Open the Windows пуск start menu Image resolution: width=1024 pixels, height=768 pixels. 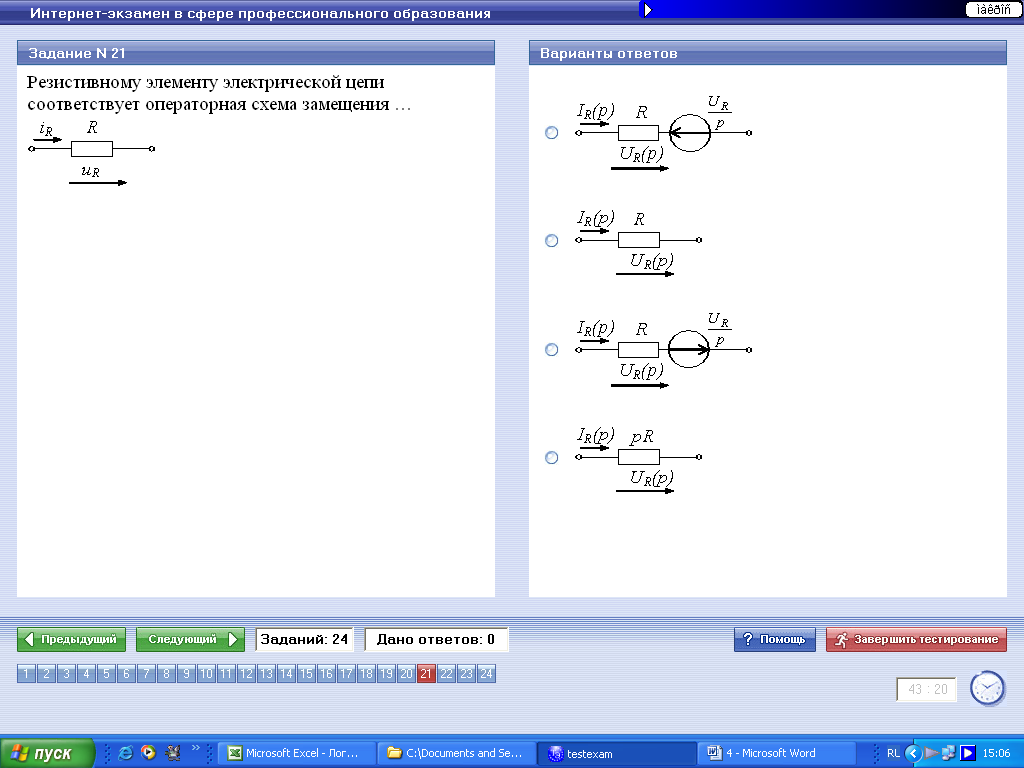point(48,753)
